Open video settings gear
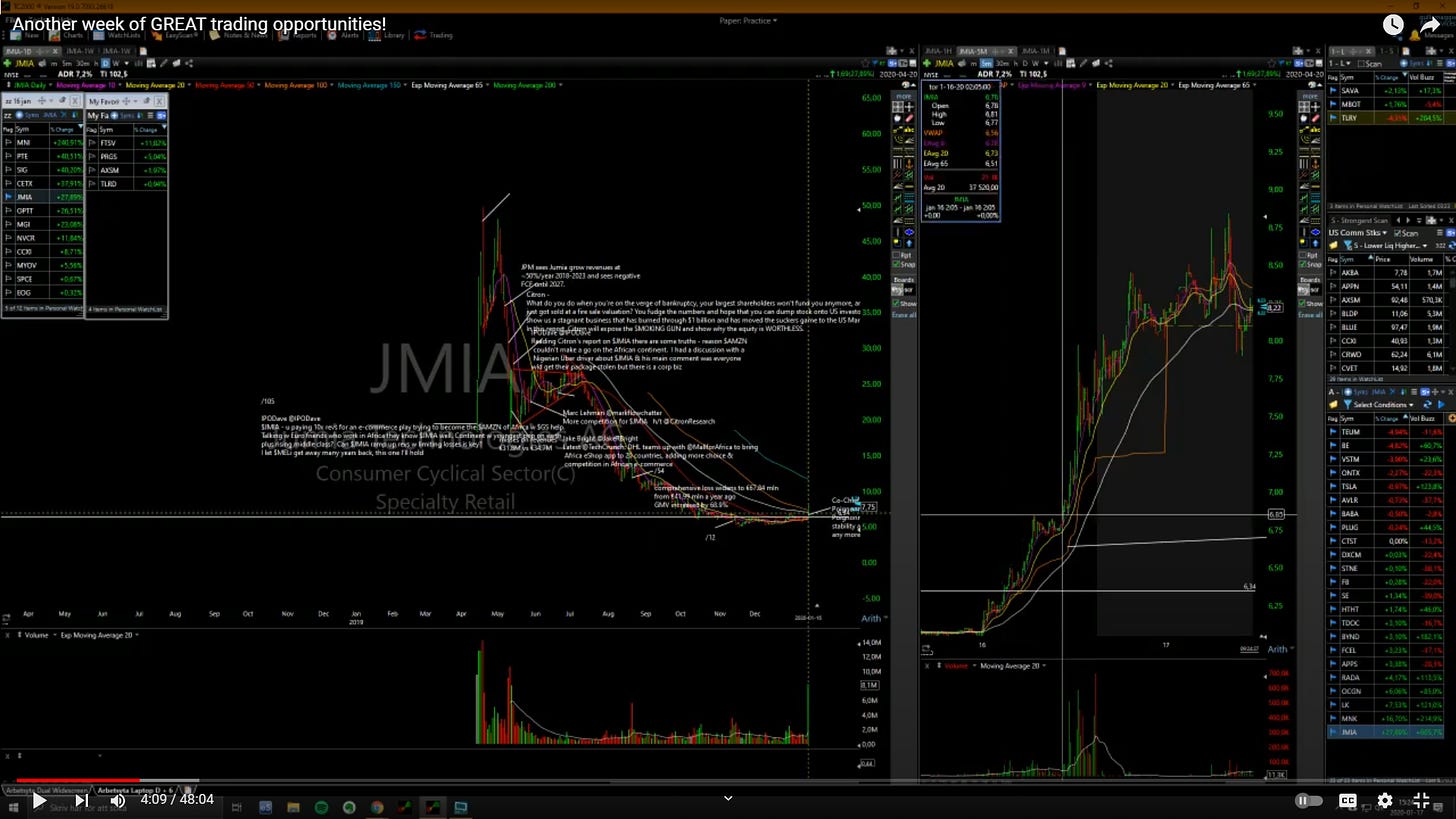 [x=1385, y=800]
